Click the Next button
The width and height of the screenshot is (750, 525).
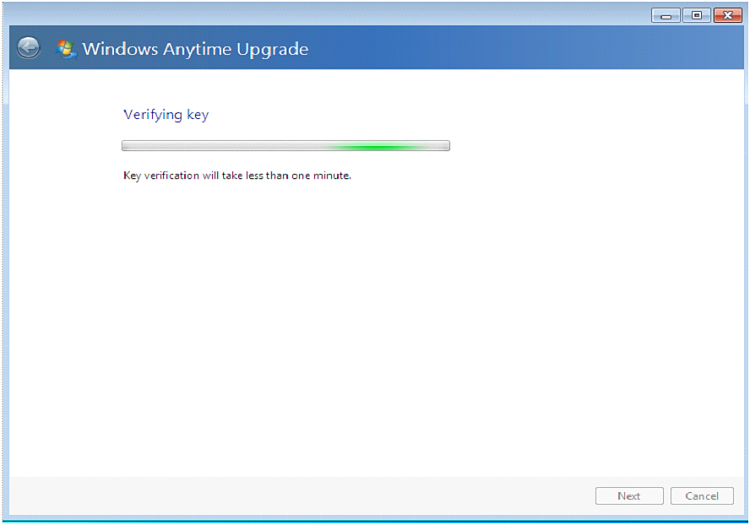629,496
